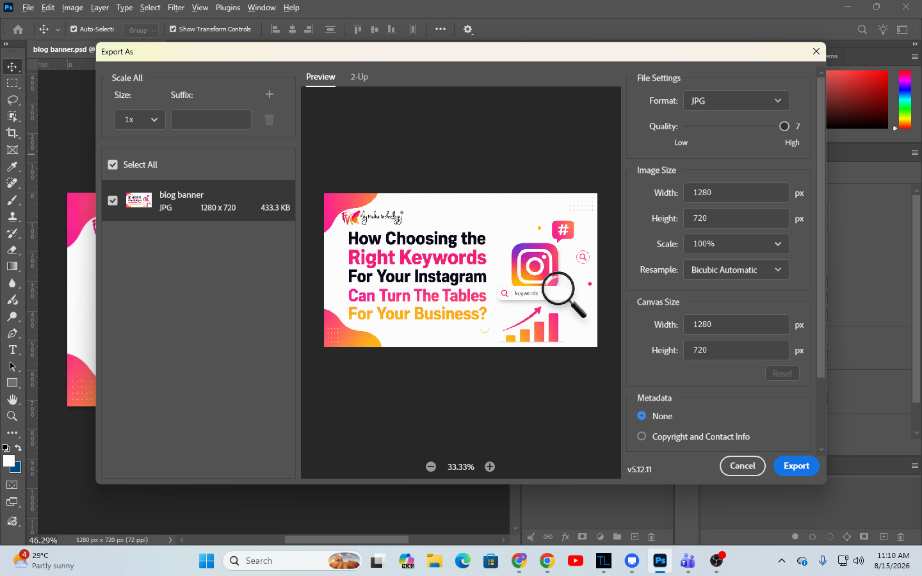Pick the Hand tool
Viewport: 922px width, 576px height.
[12, 400]
